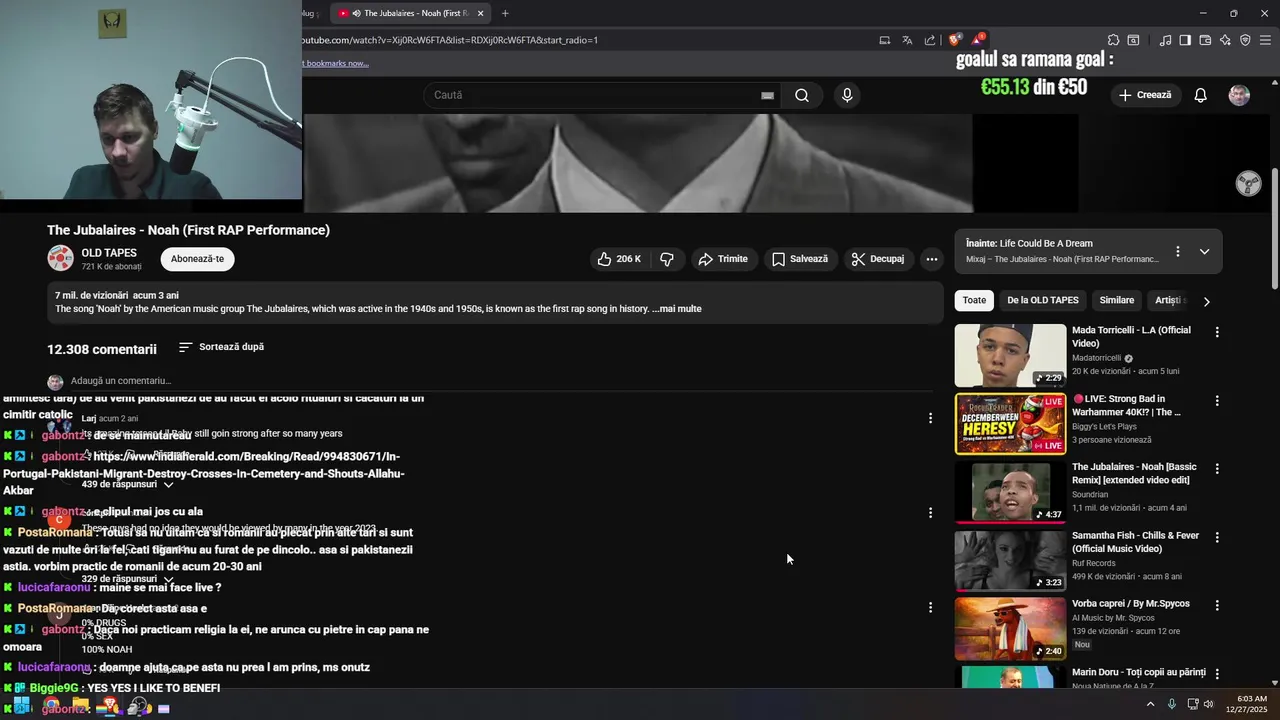Show next filter chips arrow
Image resolution: width=1280 pixels, height=720 pixels.
tap(1206, 301)
